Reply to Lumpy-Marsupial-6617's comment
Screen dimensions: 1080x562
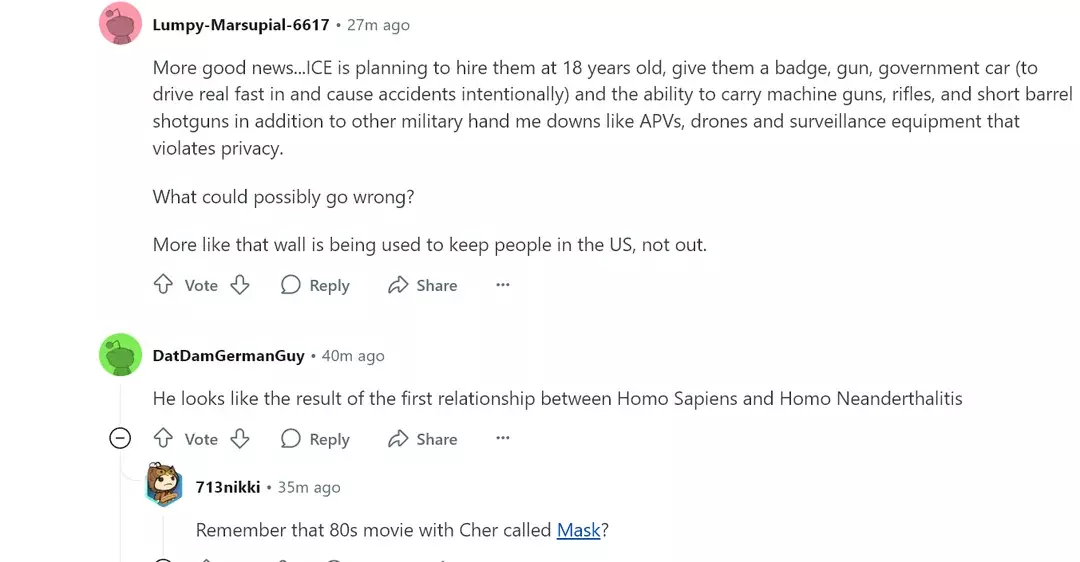click(x=315, y=285)
